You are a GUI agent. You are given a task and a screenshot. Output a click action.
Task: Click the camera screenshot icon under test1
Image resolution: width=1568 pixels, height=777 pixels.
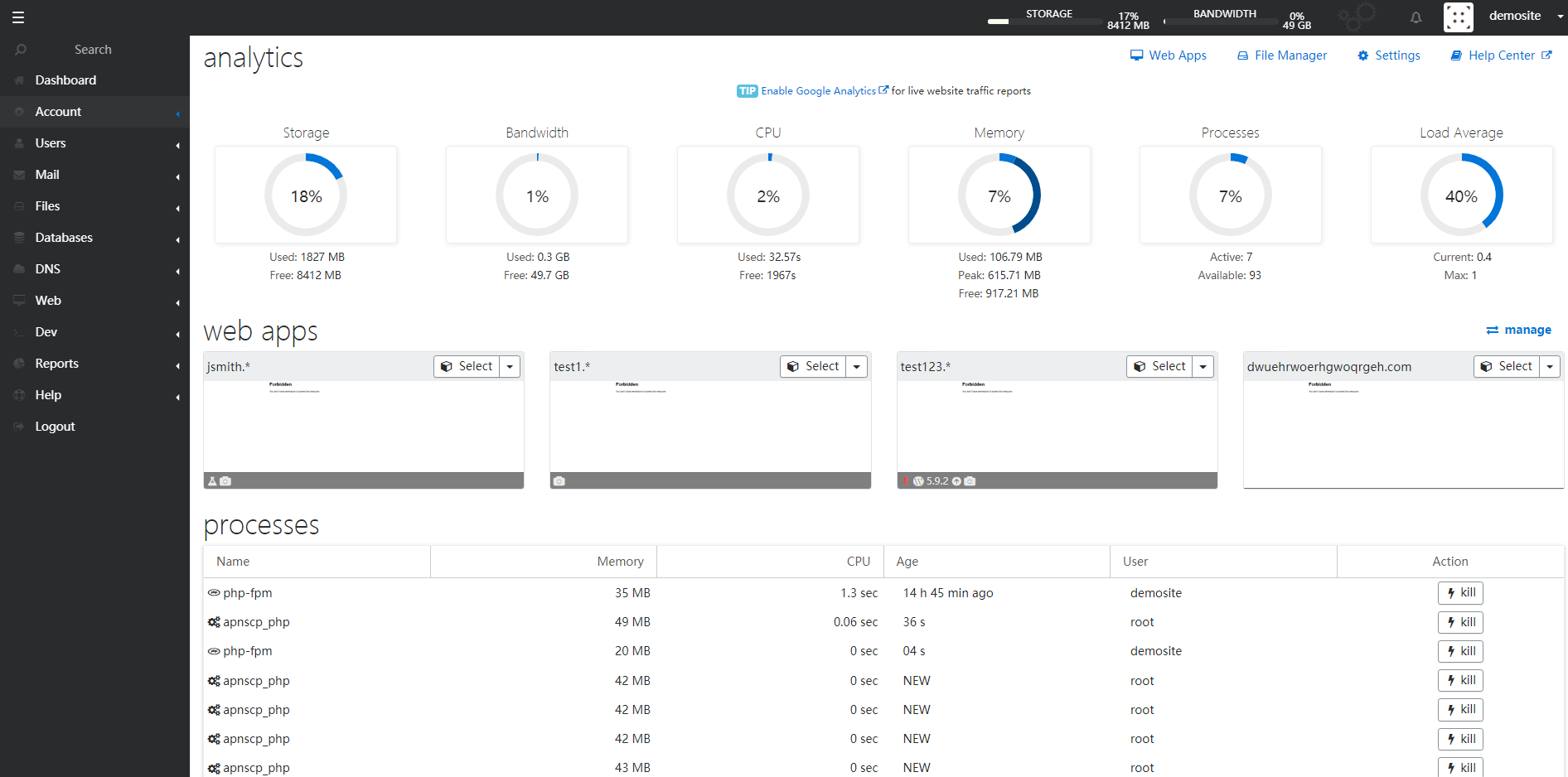(x=559, y=481)
